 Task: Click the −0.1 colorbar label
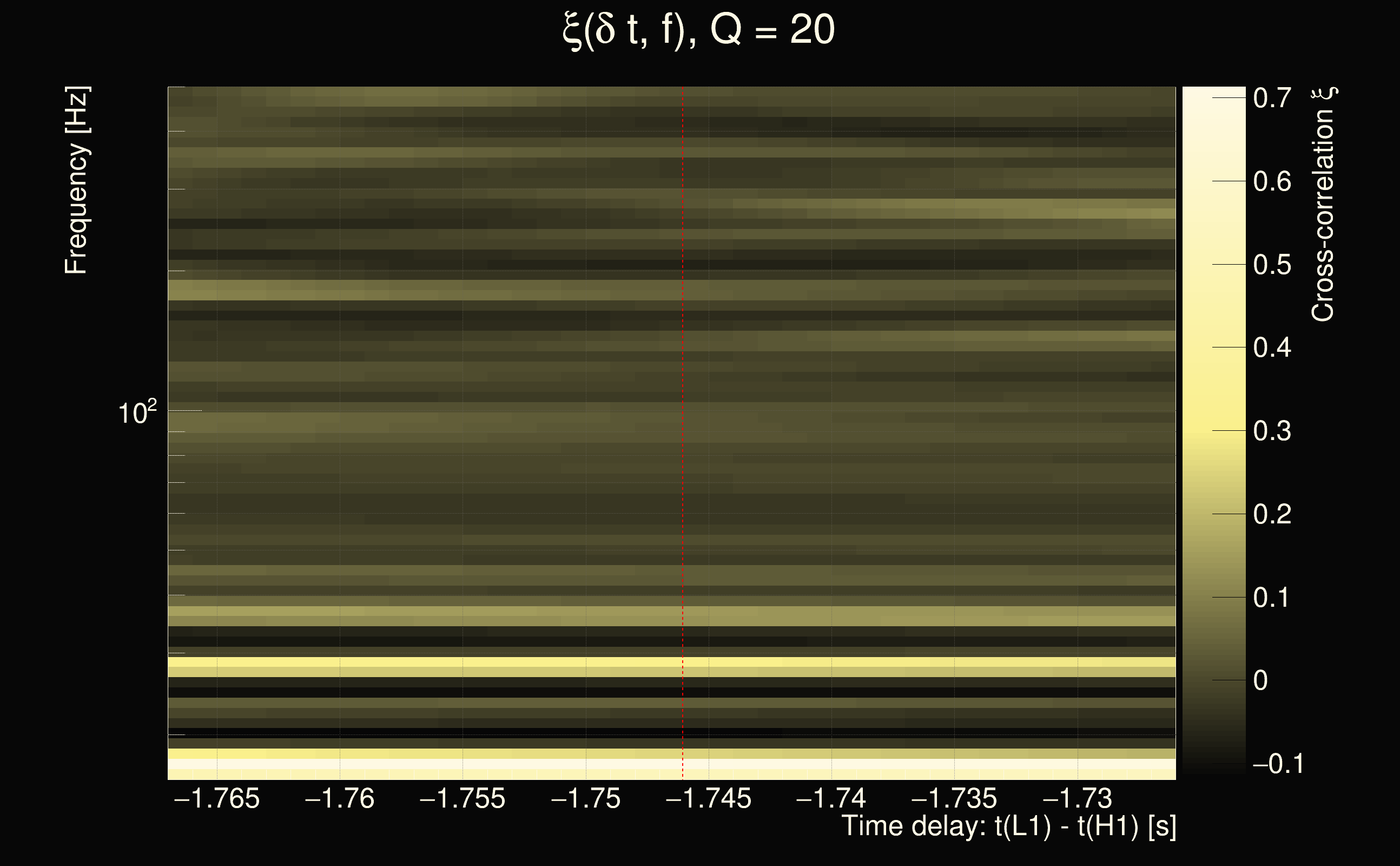tap(1278, 764)
